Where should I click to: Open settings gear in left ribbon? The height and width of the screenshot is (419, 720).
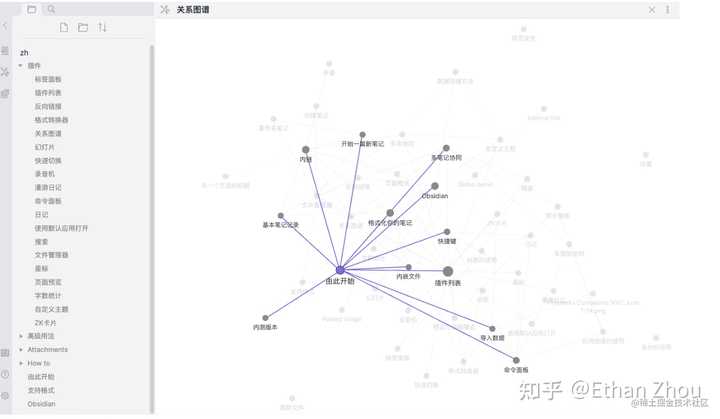[x=6, y=395]
